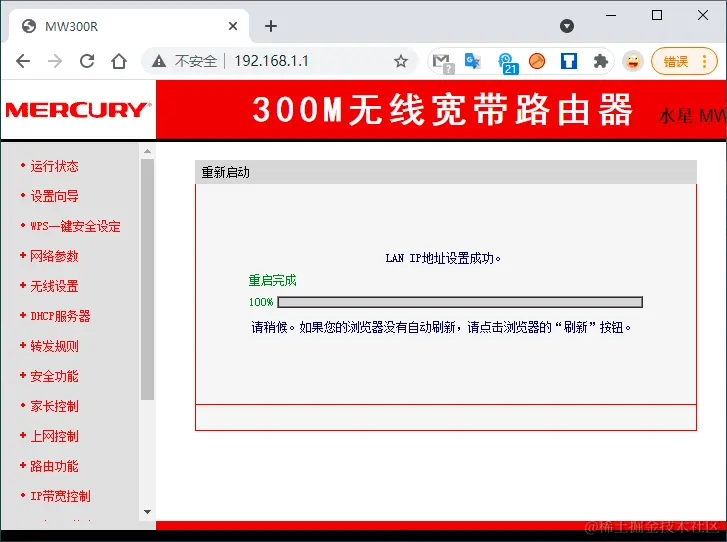Viewport: 727px width, 542px height.
Task: Click the browser forward arrow
Action: 55,61
